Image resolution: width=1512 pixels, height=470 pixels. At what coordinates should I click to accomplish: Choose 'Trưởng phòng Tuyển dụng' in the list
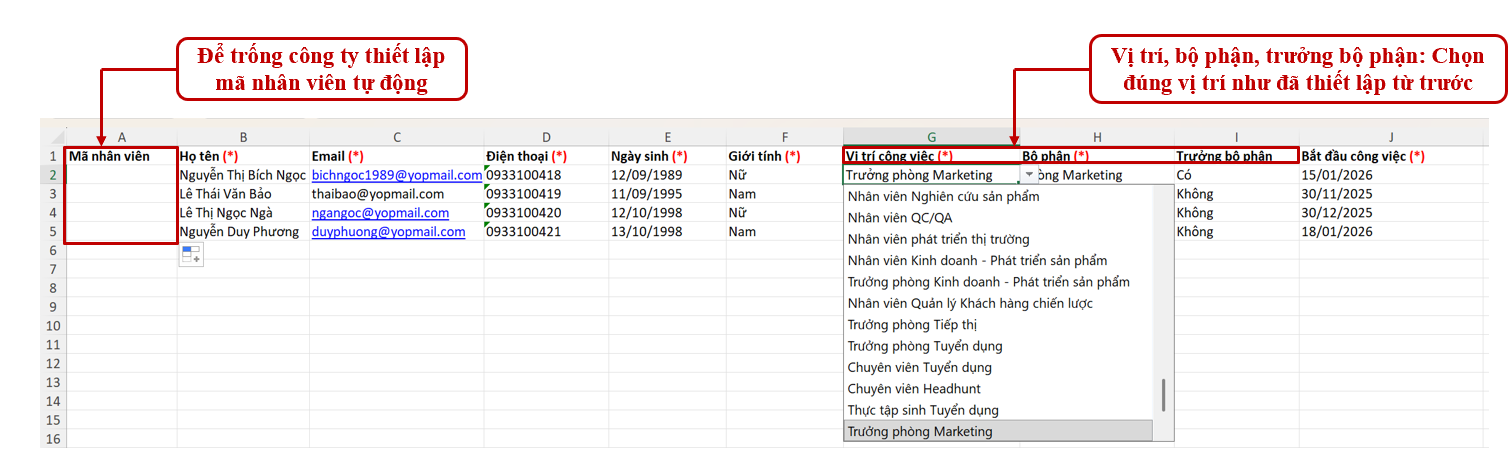[x=924, y=346]
